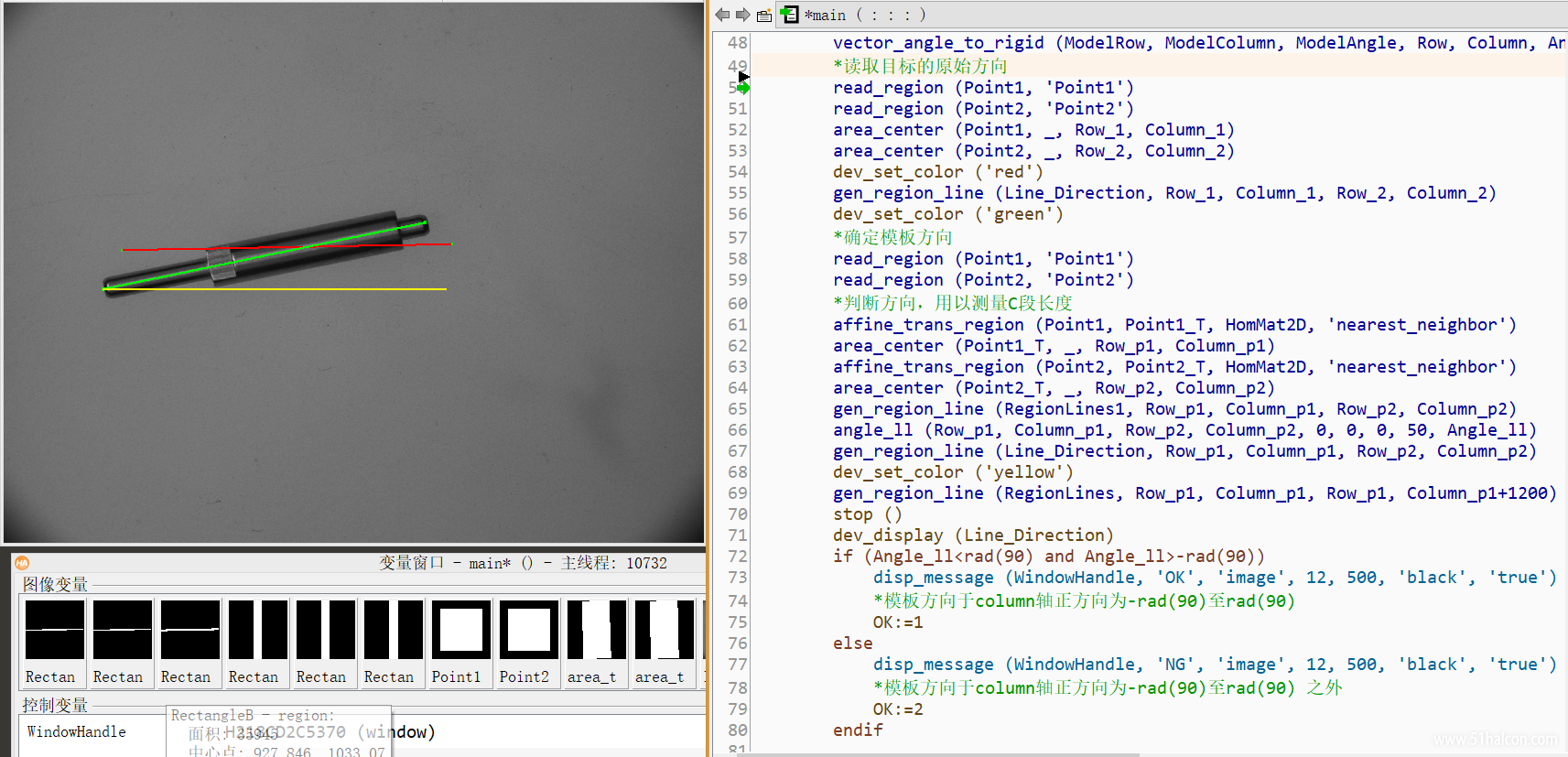The image size is (1568, 757).
Task: Click the dev_set_color 'red' line
Action: (938, 172)
